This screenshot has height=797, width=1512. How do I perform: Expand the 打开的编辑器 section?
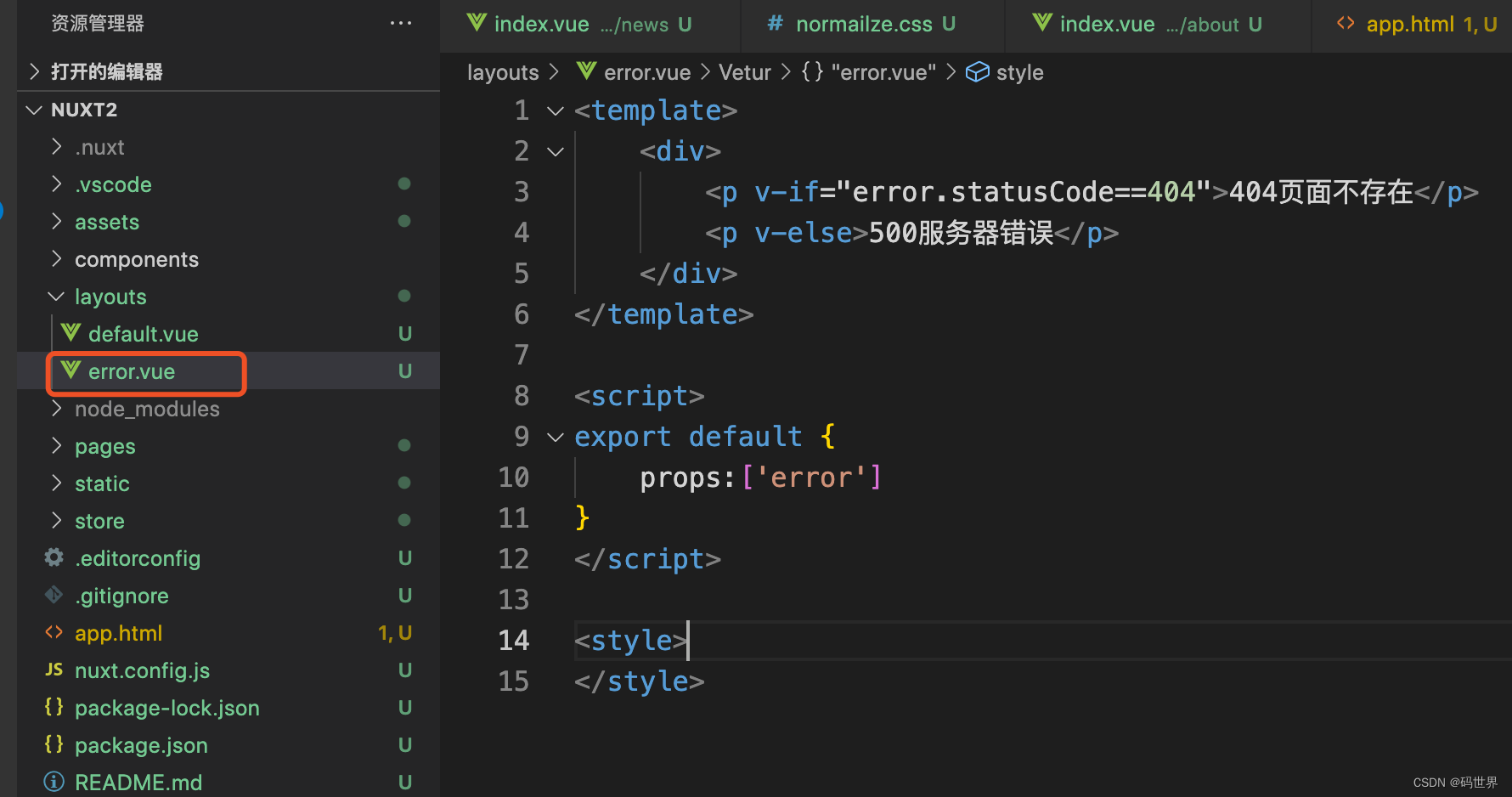(35, 71)
